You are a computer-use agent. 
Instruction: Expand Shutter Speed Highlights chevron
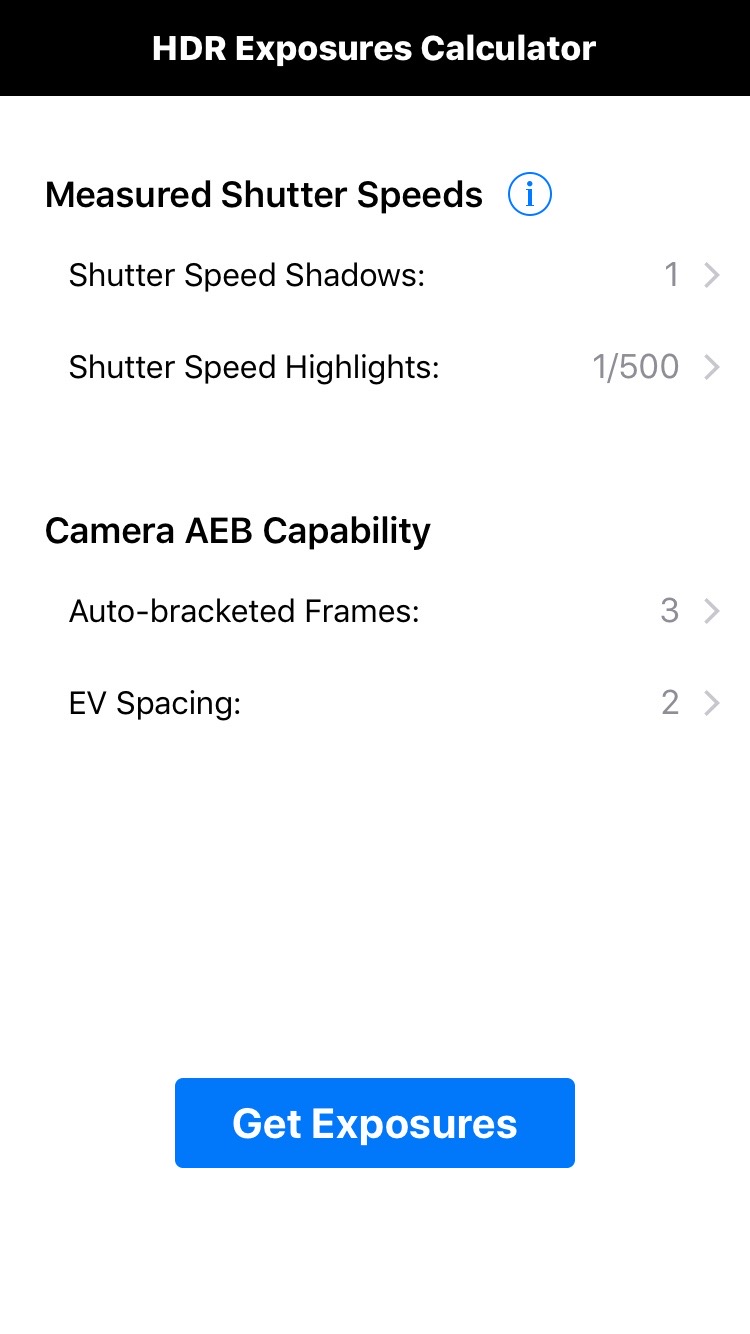712,368
